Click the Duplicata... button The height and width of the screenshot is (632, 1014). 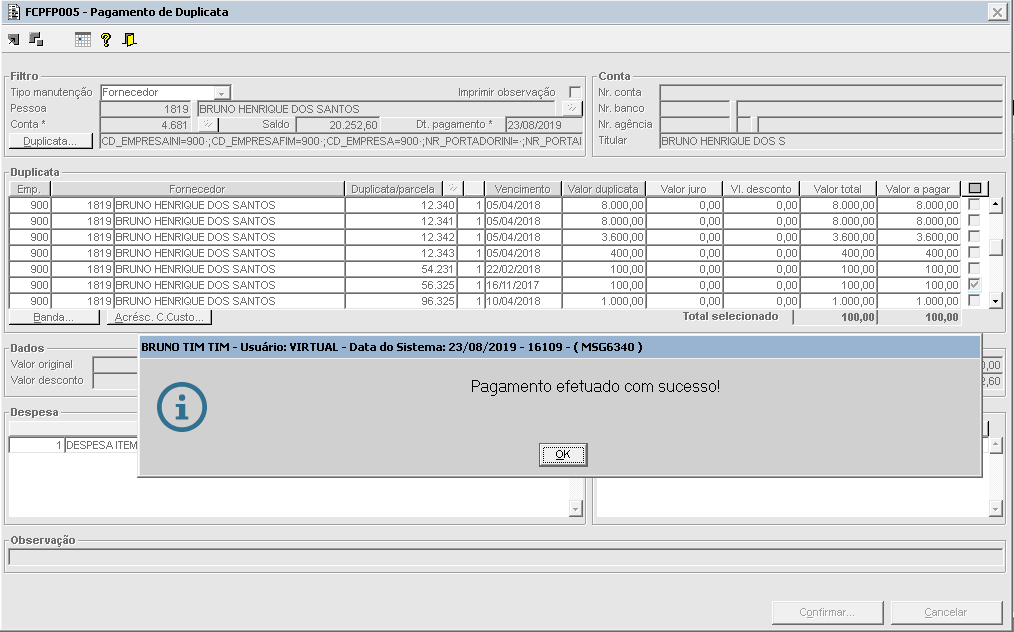coord(50,141)
